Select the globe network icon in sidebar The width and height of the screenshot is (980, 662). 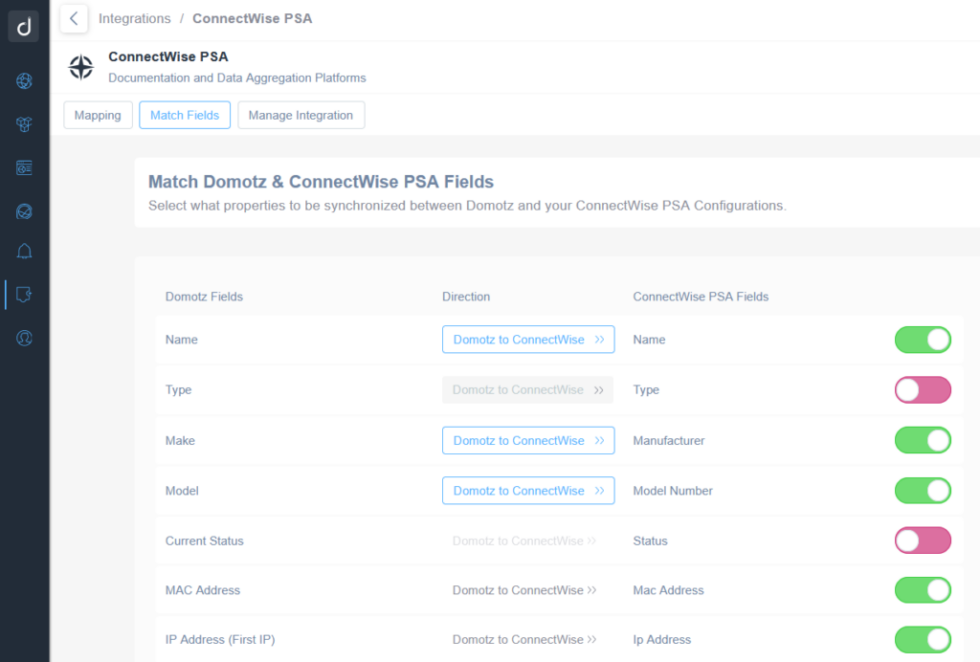coord(24,81)
